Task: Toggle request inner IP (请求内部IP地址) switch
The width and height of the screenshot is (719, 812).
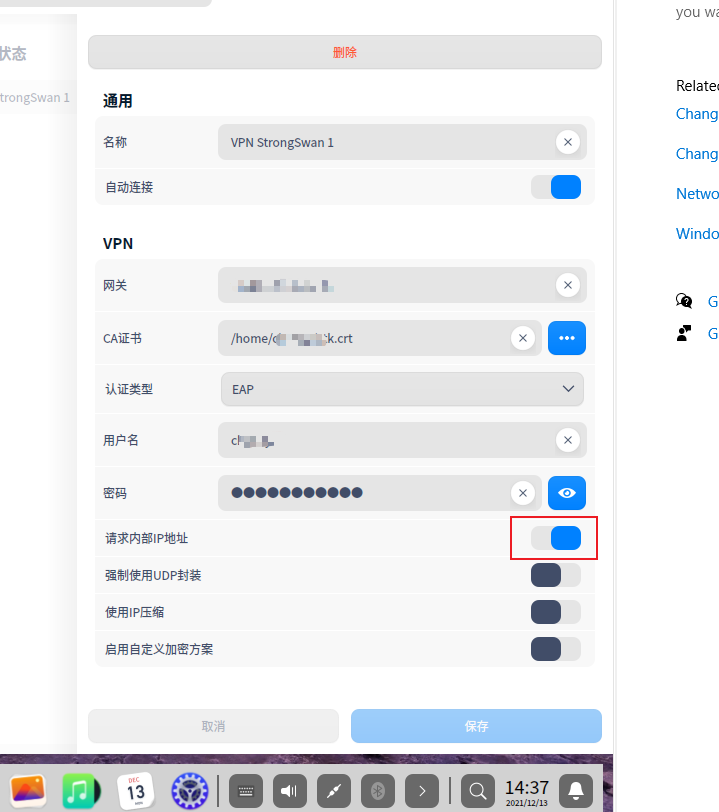Action: pyautogui.click(x=556, y=538)
